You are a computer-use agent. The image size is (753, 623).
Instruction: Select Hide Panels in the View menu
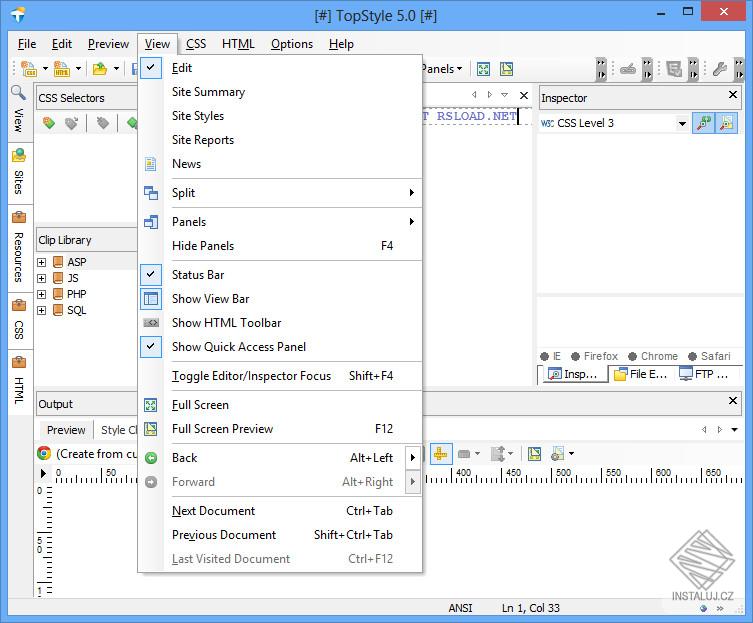pos(280,246)
